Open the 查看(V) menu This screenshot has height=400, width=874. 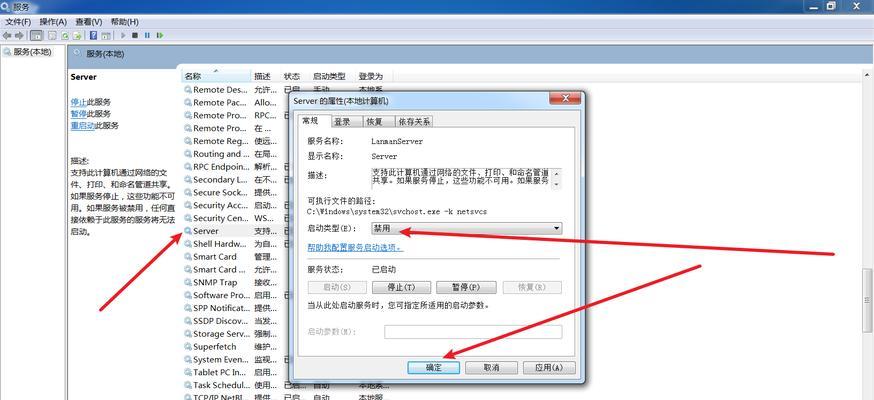(89, 22)
